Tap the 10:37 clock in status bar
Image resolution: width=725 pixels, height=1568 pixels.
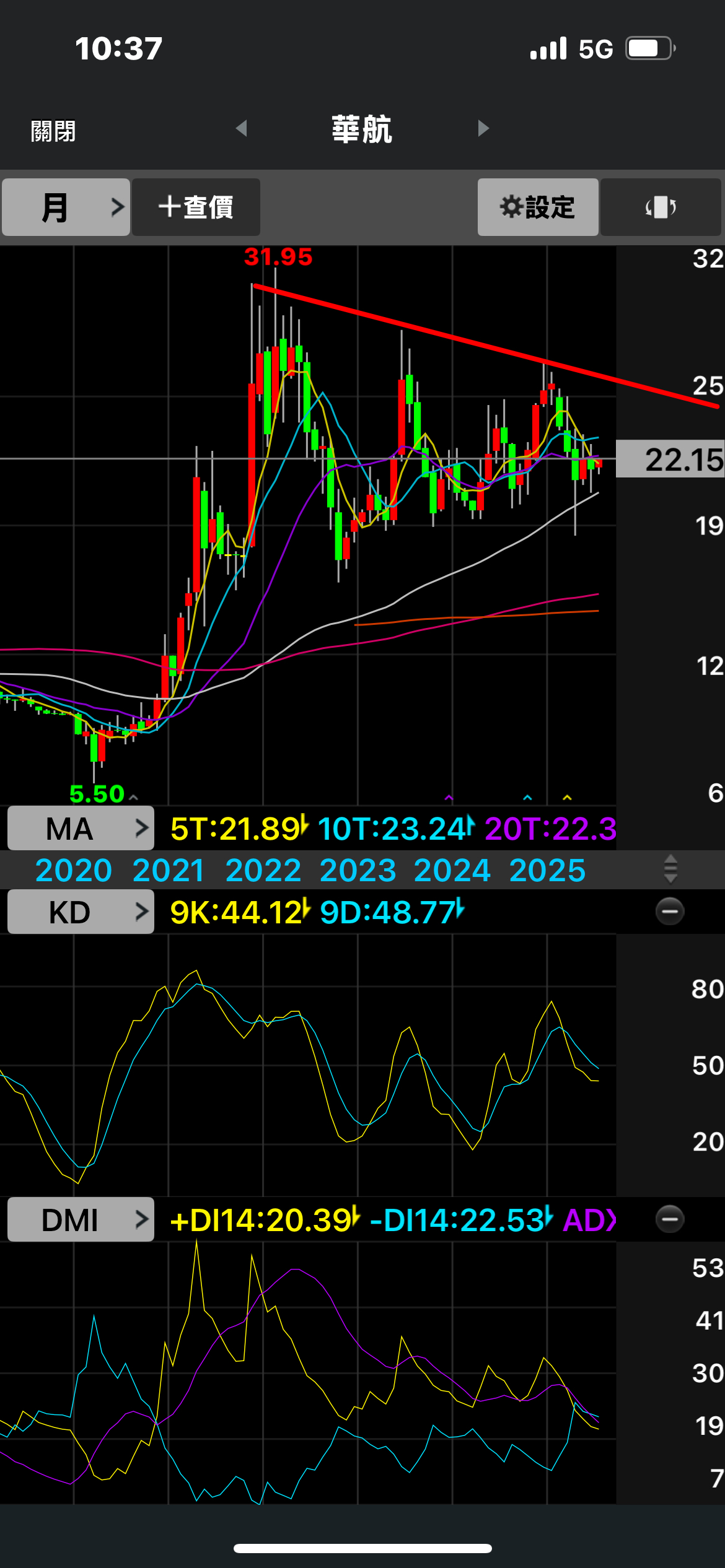(118, 48)
